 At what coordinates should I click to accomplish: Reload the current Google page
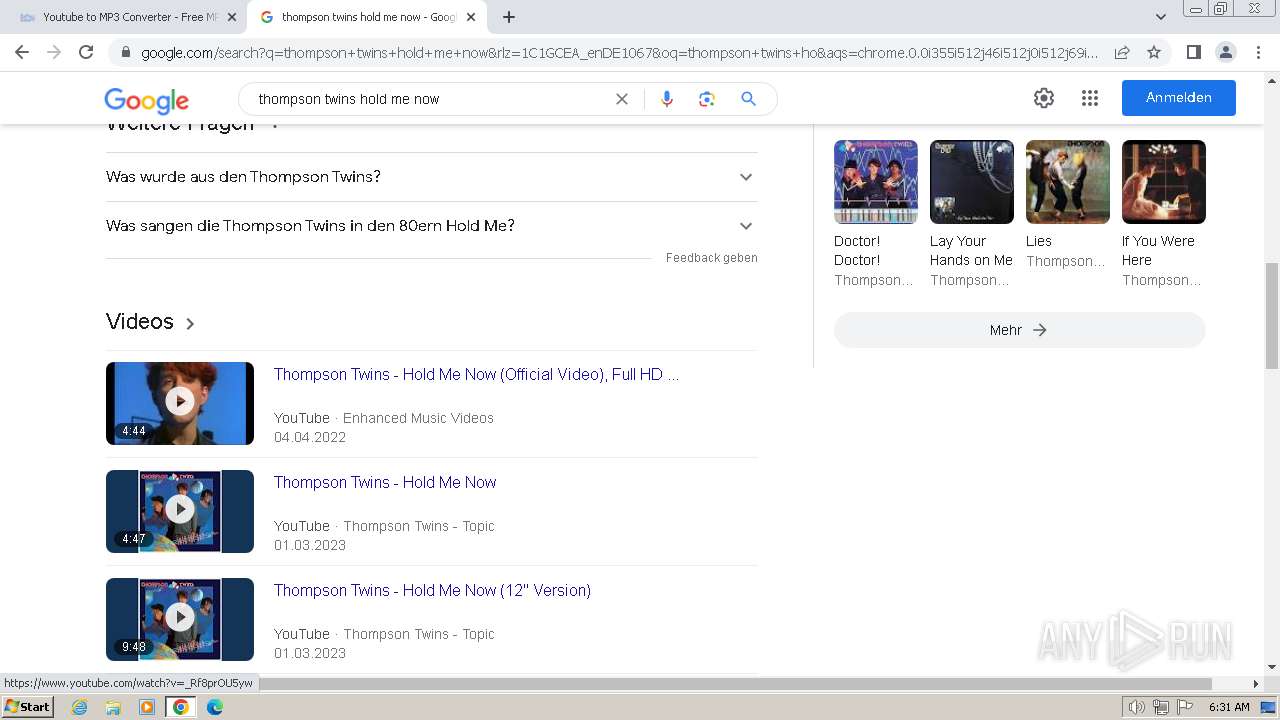point(86,52)
